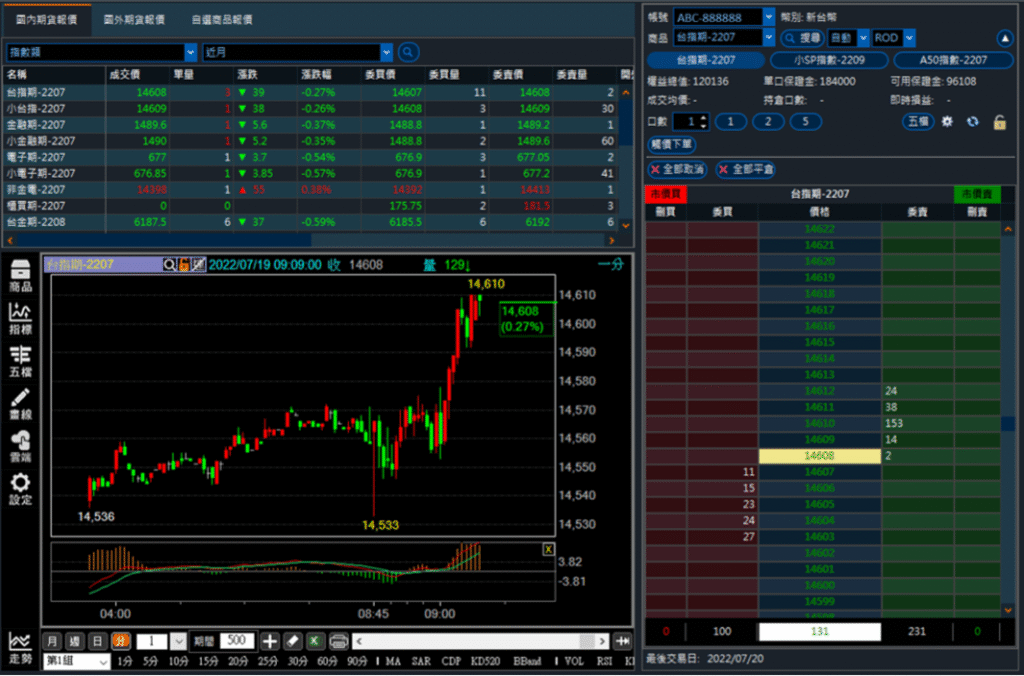
Task: Toggle the padlock icon in order panel
Action: point(999,121)
